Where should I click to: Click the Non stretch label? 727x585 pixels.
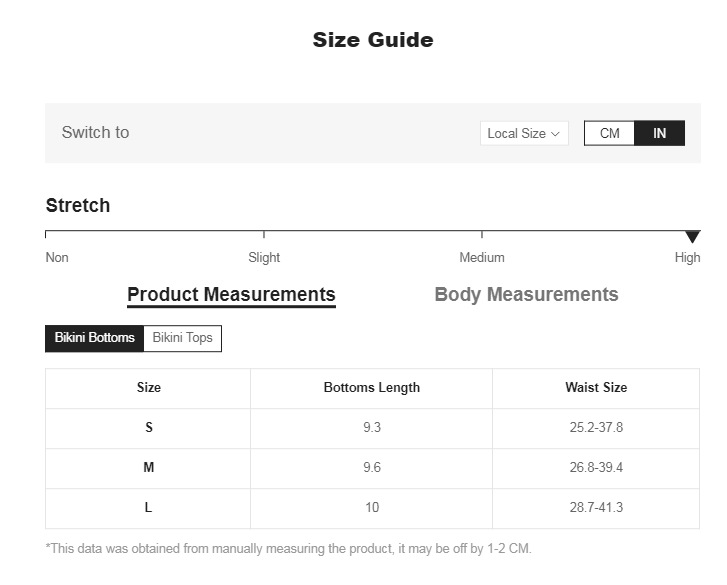coord(57,258)
